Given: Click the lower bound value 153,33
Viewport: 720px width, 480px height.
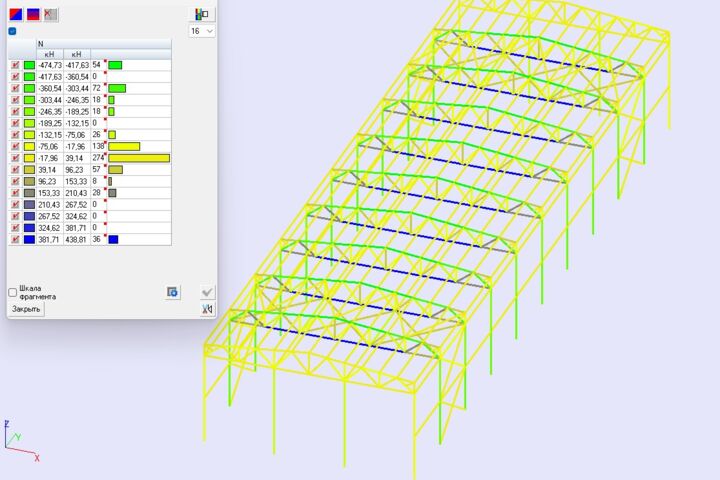Looking at the screenshot, I should point(49,193).
